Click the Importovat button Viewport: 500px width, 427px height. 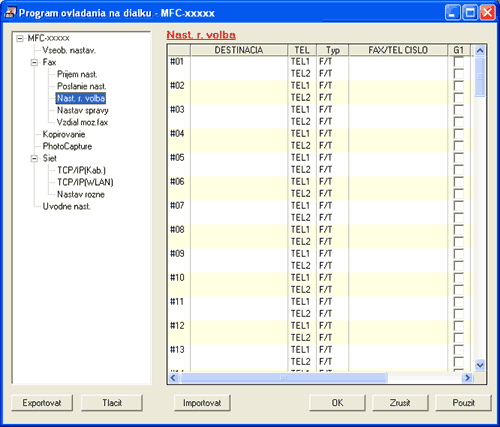[202, 403]
